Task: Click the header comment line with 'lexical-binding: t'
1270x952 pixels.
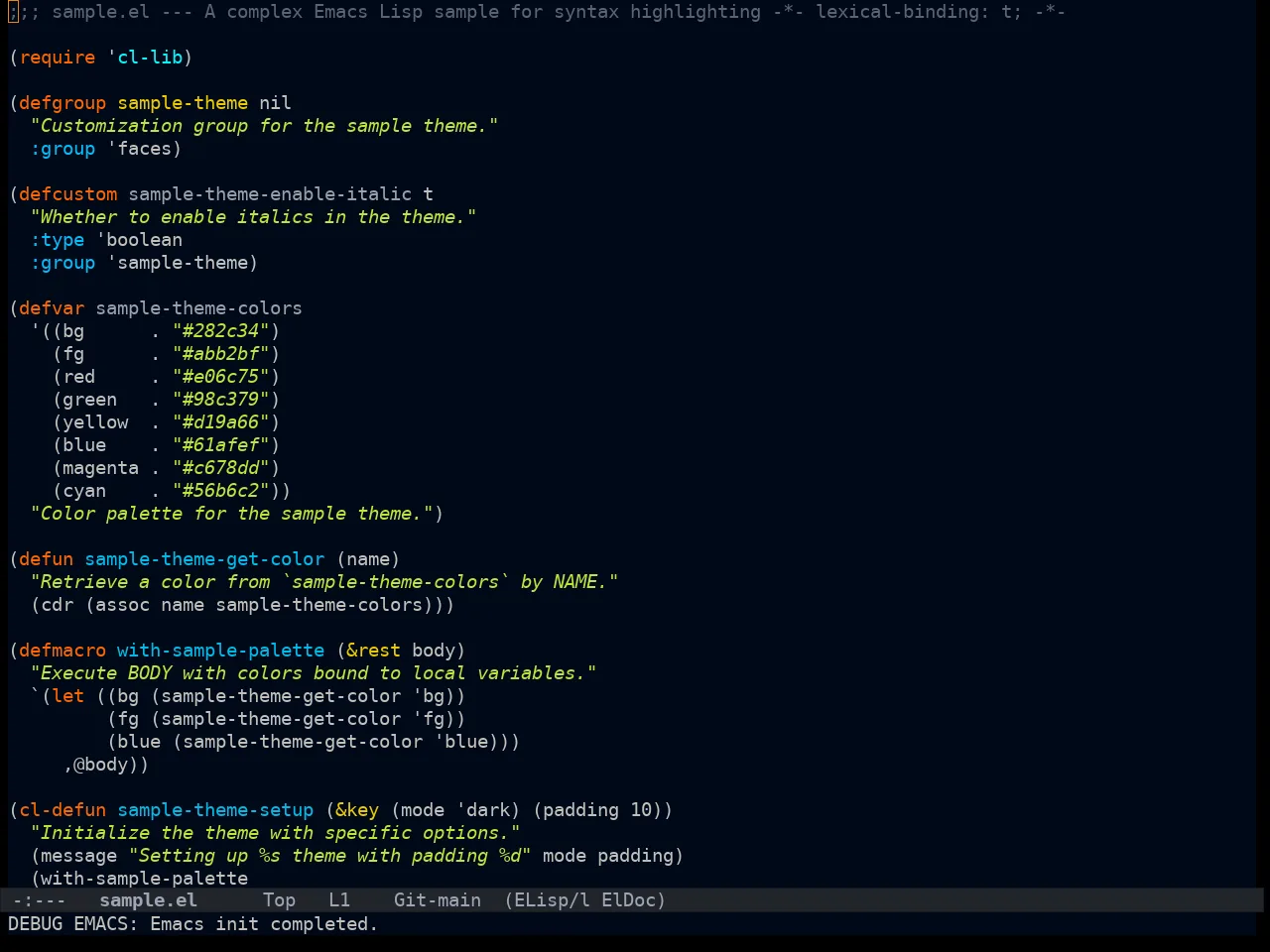Action: tap(537, 12)
